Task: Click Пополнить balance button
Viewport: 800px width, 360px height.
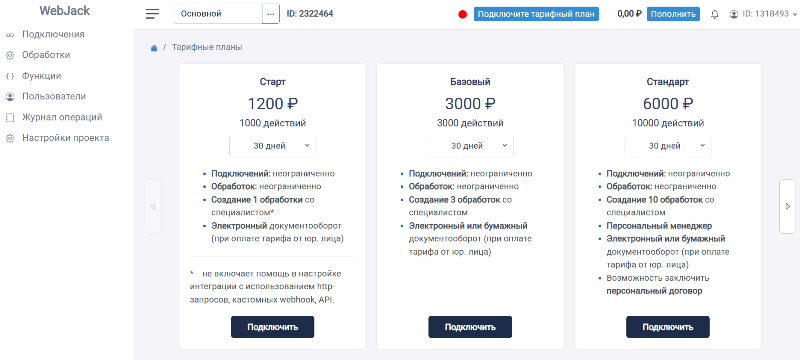Action: (673, 14)
